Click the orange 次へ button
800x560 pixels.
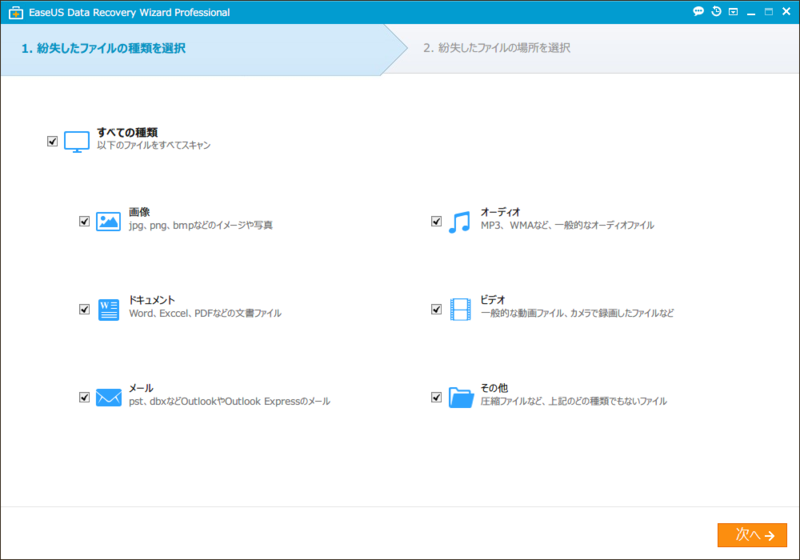[752, 535]
